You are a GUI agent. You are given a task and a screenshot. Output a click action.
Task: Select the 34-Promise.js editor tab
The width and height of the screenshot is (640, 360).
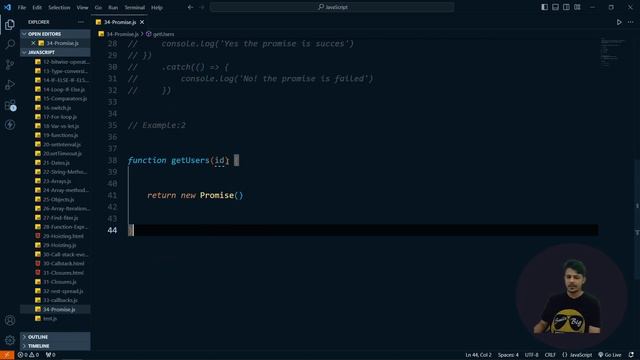pyautogui.click(x=120, y=22)
